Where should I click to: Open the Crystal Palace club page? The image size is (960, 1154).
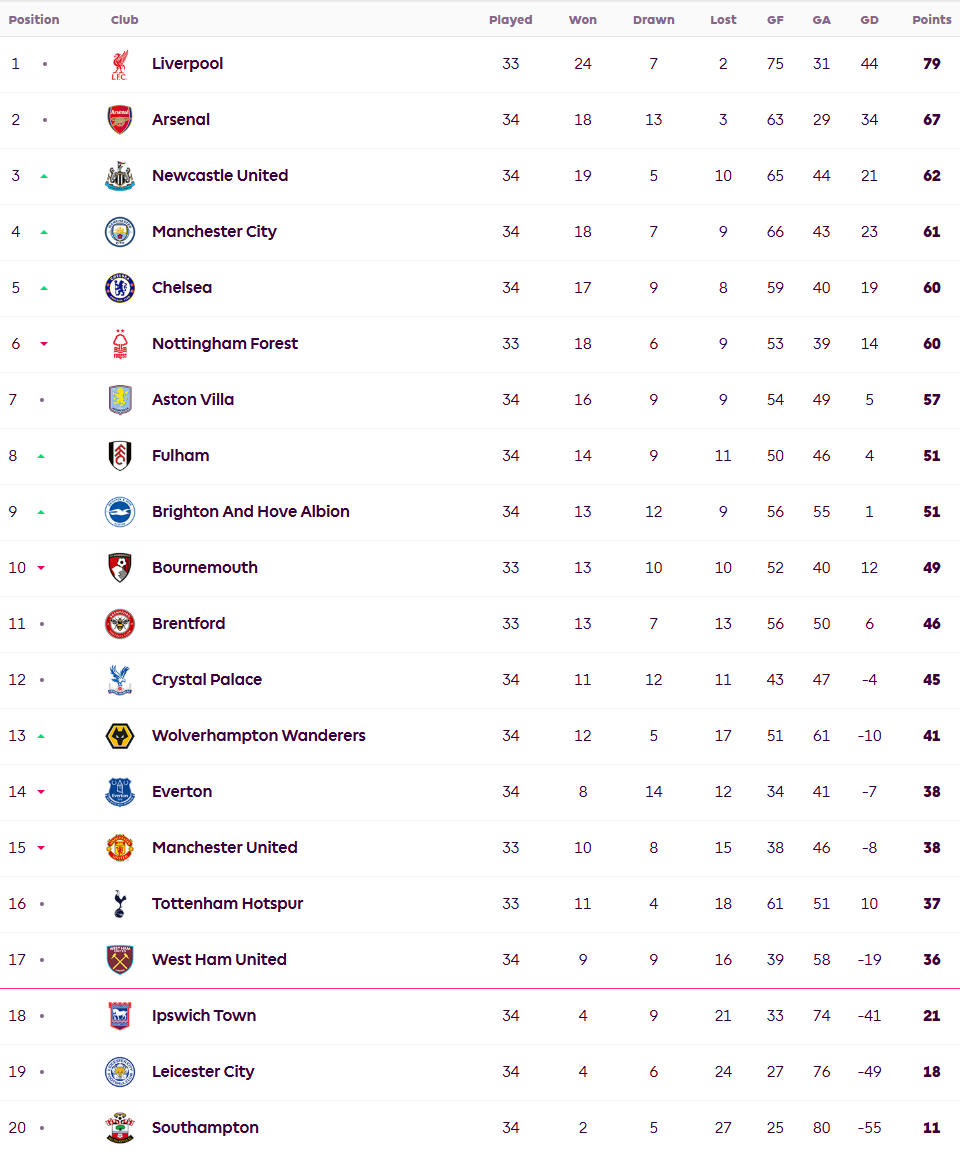207,679
